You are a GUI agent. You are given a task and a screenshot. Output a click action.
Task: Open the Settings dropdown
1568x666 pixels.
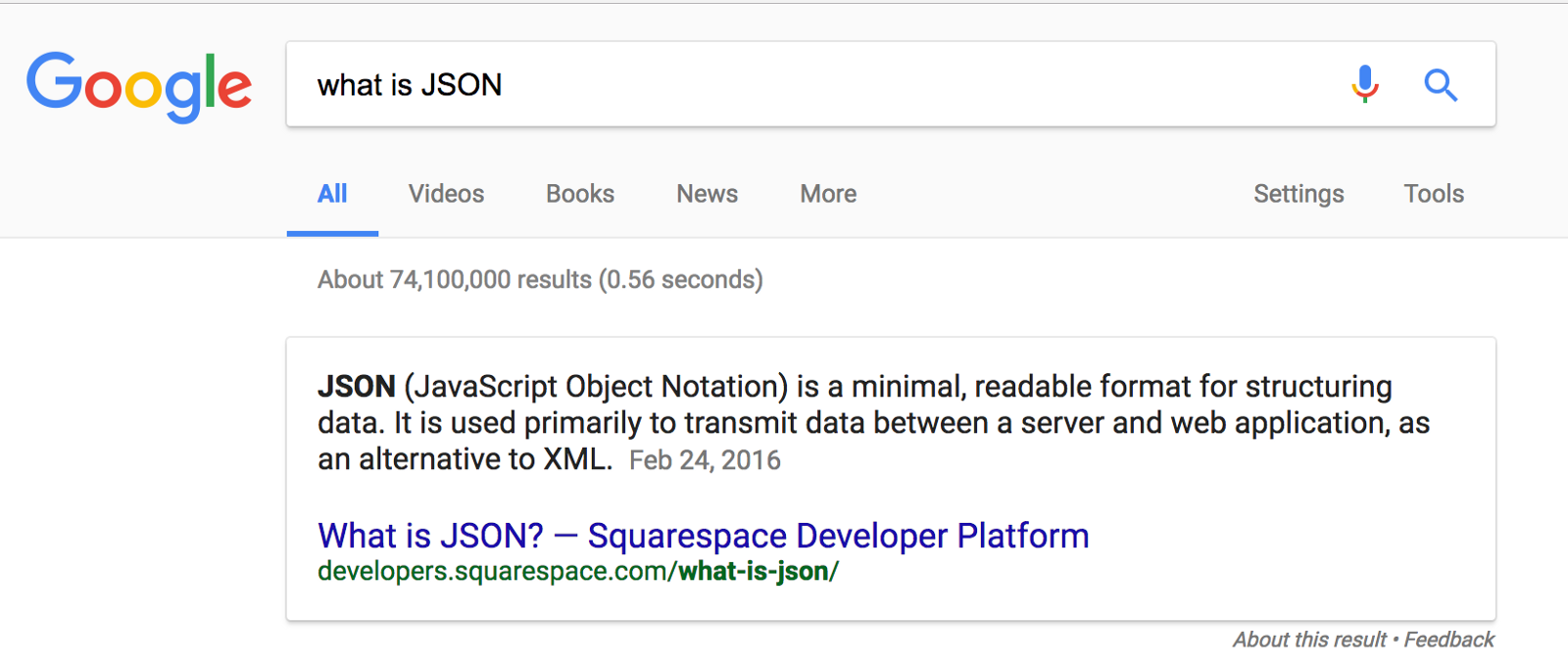[x=1298, y=194]
